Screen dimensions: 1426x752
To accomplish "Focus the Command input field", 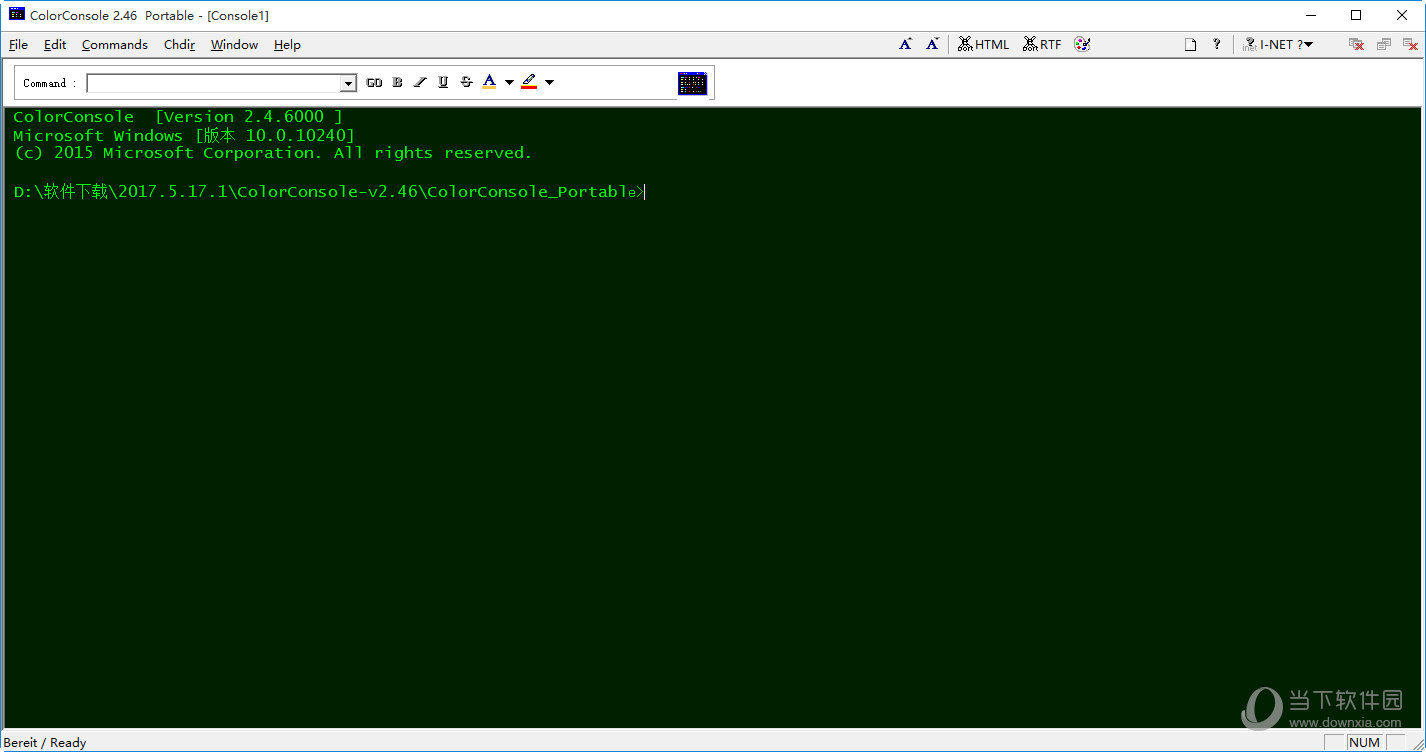I will coord(214,83).
